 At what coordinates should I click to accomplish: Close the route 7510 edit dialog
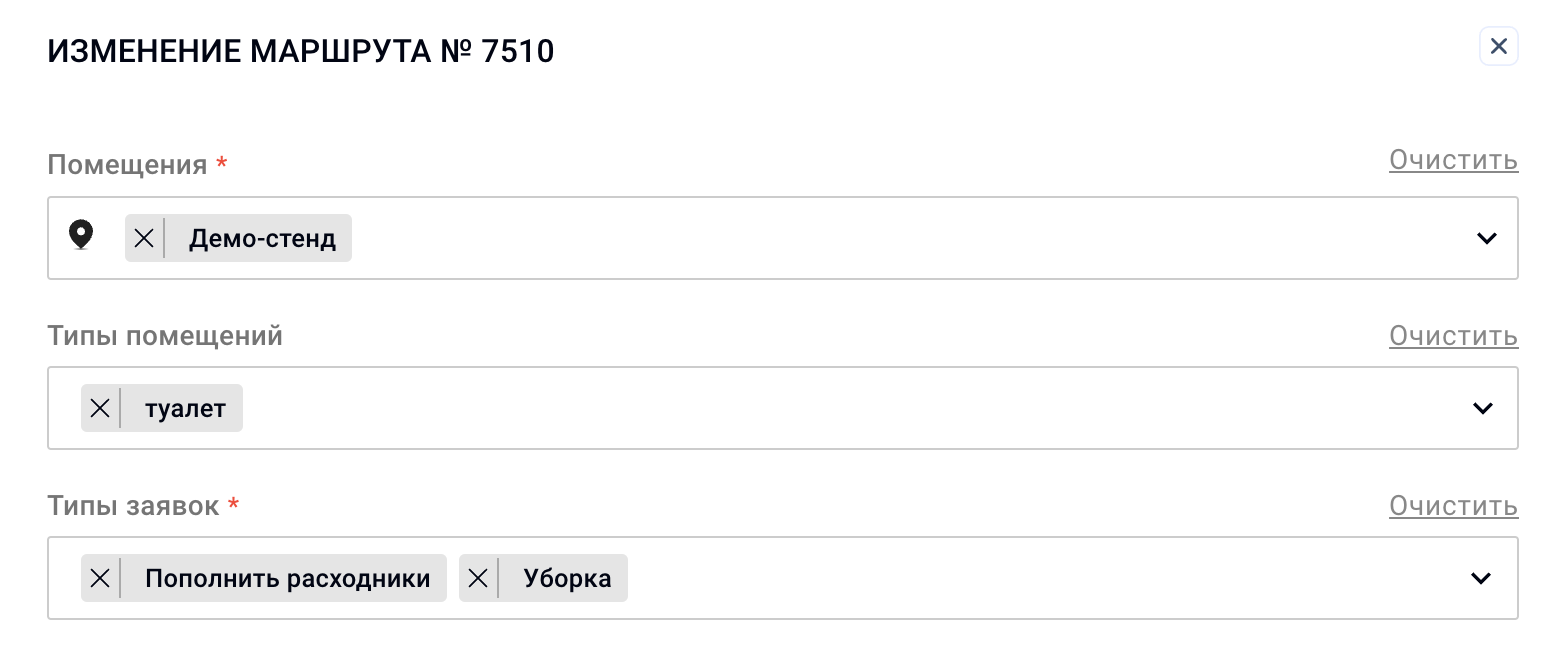tap(1498, 46)
